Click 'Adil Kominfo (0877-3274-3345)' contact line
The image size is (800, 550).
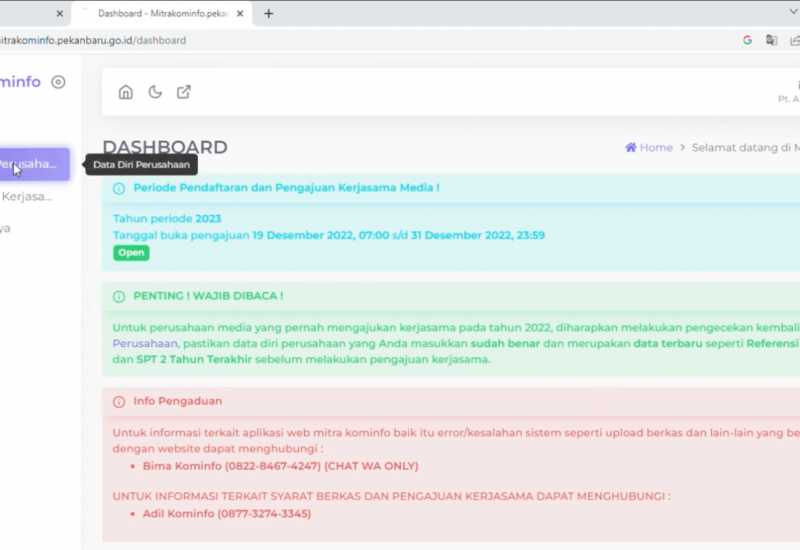pos(227,514)
